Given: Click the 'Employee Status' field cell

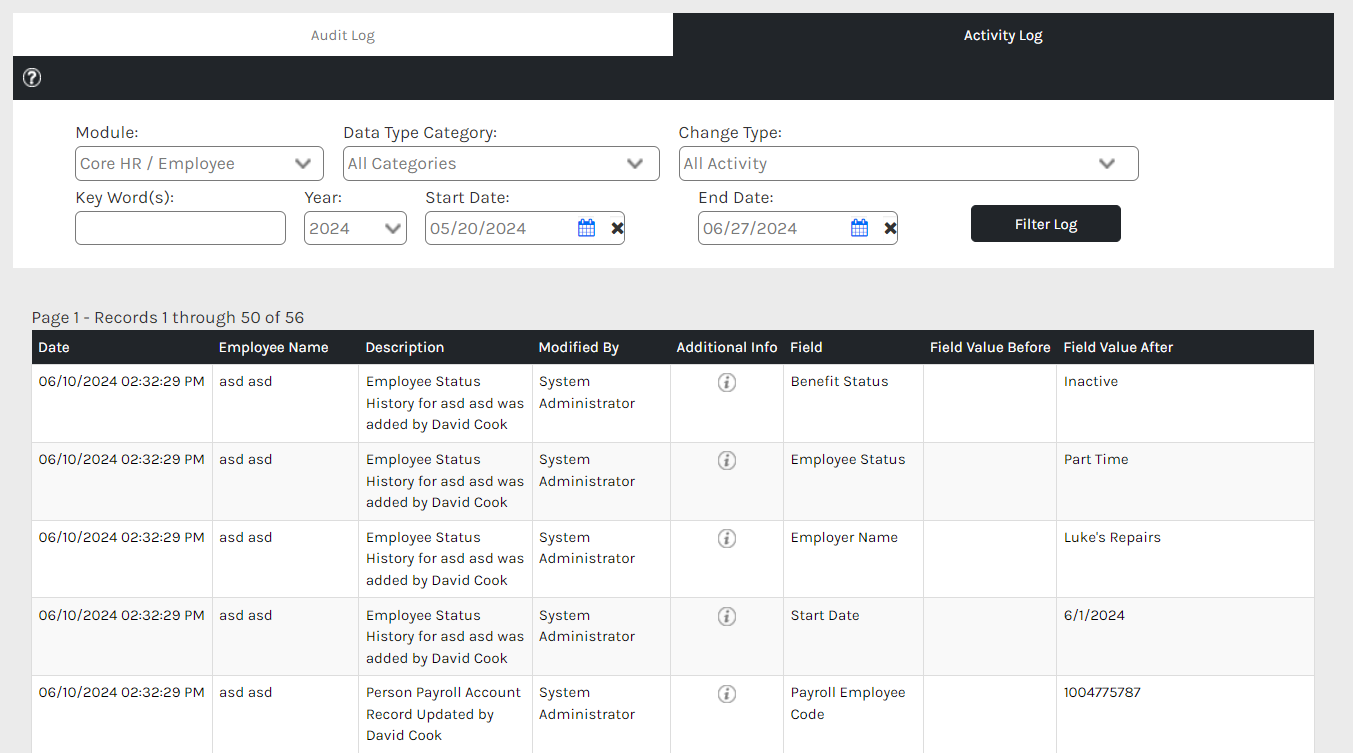Looking at the screenshot, I should 853,481.
